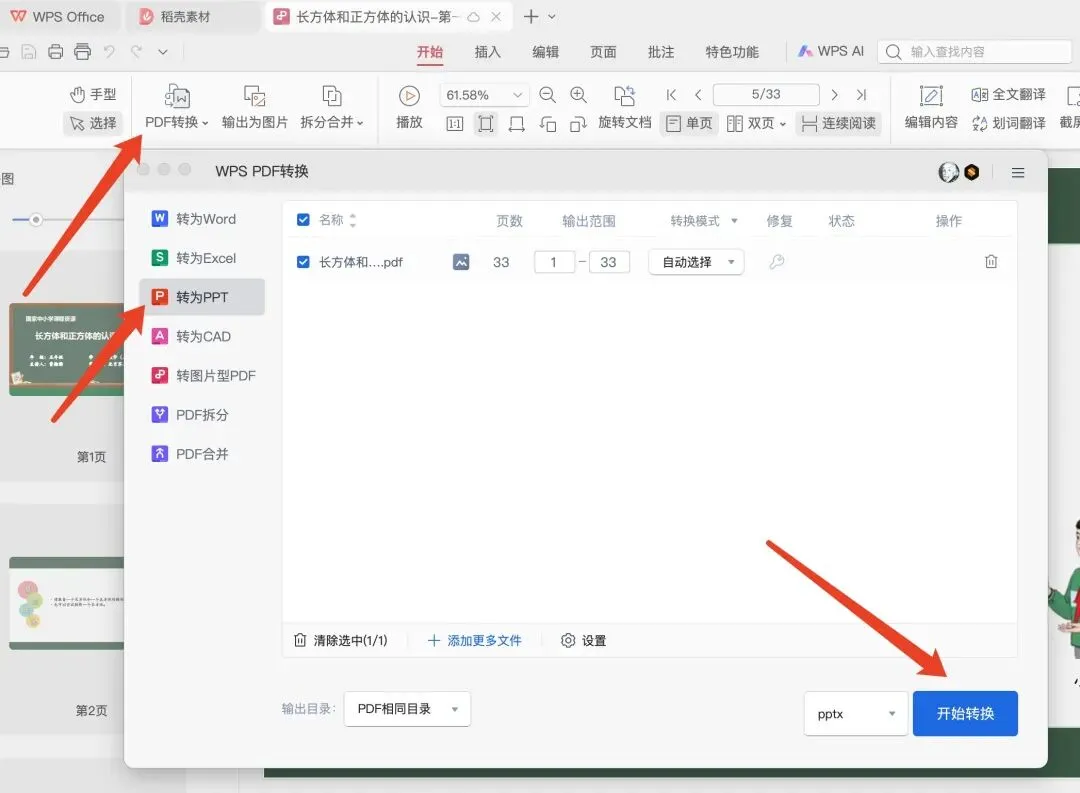Select the 手型 hand tool
The height and width of the screenshot is (793, 1080).
click(x=93, y=94)
